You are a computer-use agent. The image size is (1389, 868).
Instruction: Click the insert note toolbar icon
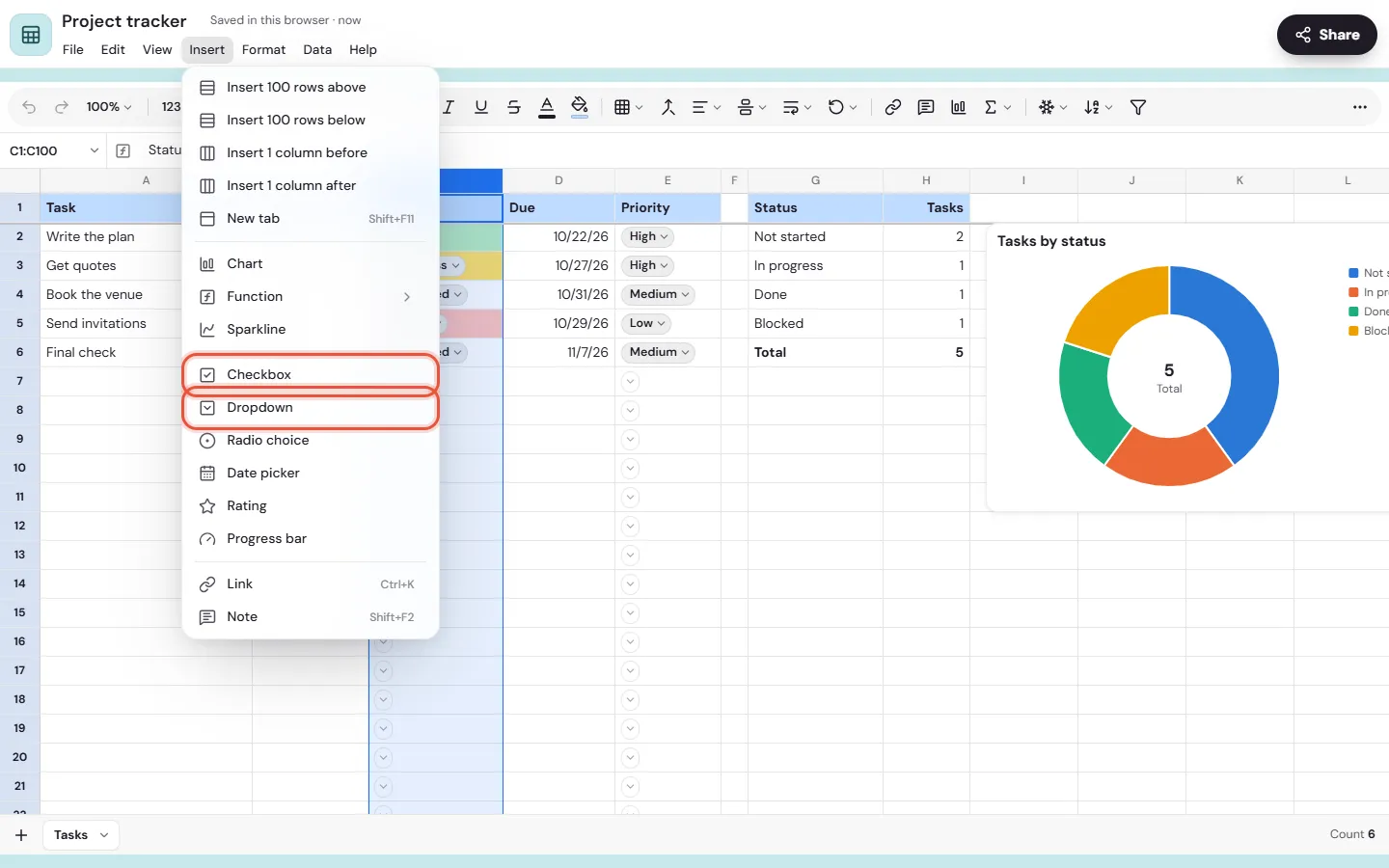coord(926,107)
